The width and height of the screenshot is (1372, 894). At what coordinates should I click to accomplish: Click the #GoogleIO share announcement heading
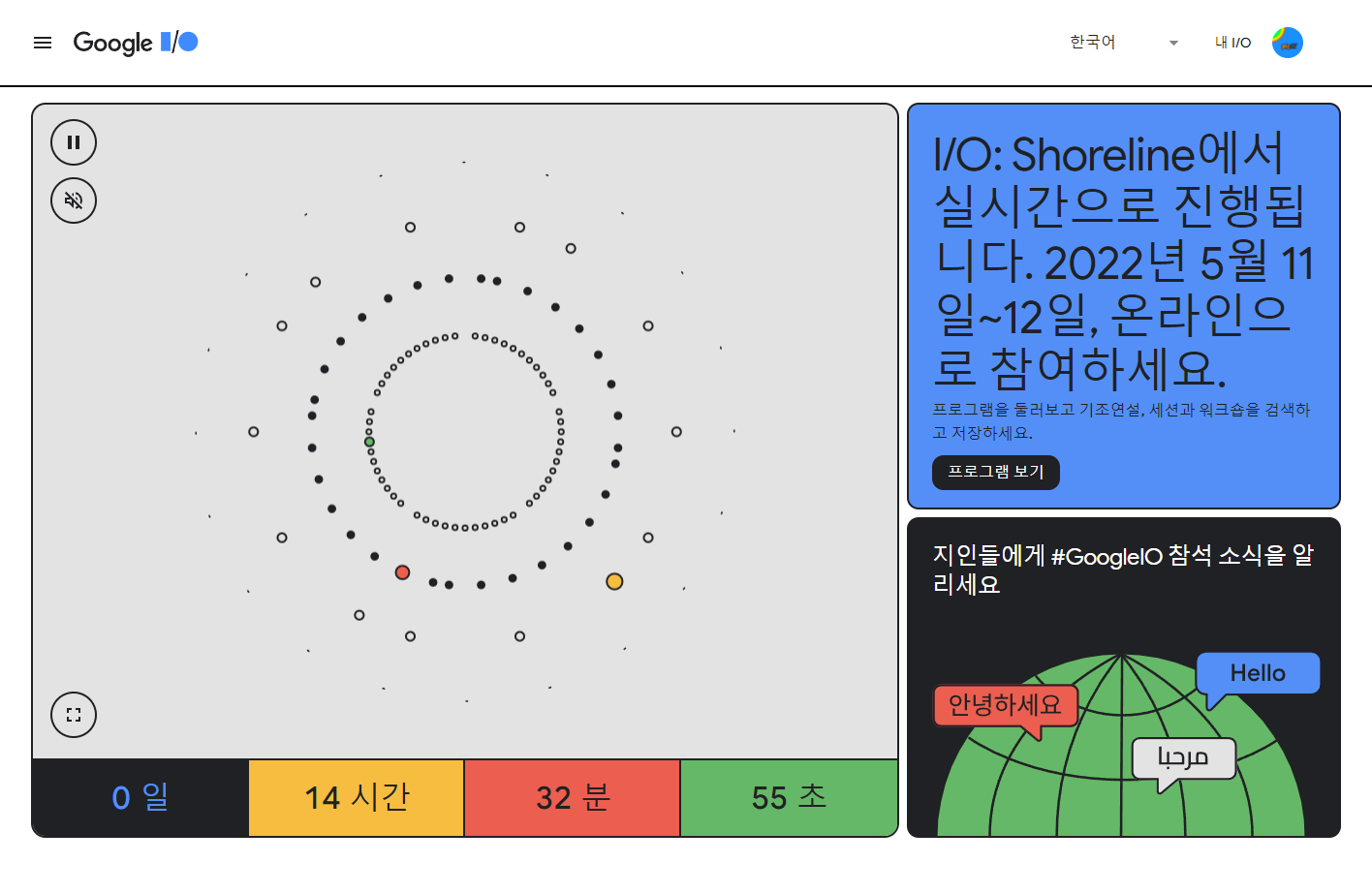[x=1123, y=570]
